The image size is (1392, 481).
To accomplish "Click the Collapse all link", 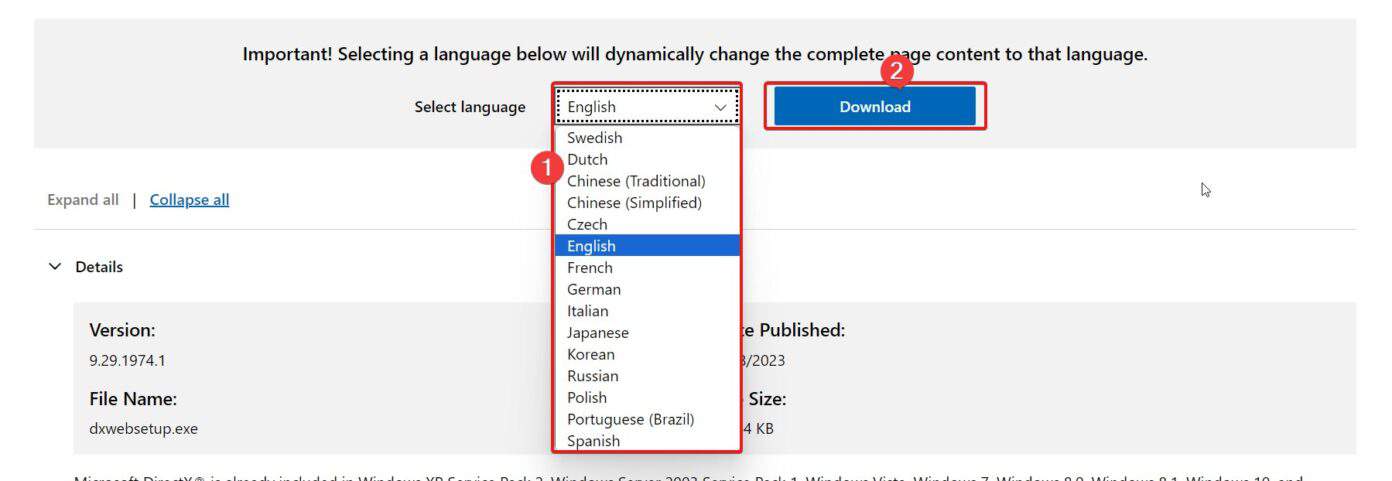I will tap(189, 200).
